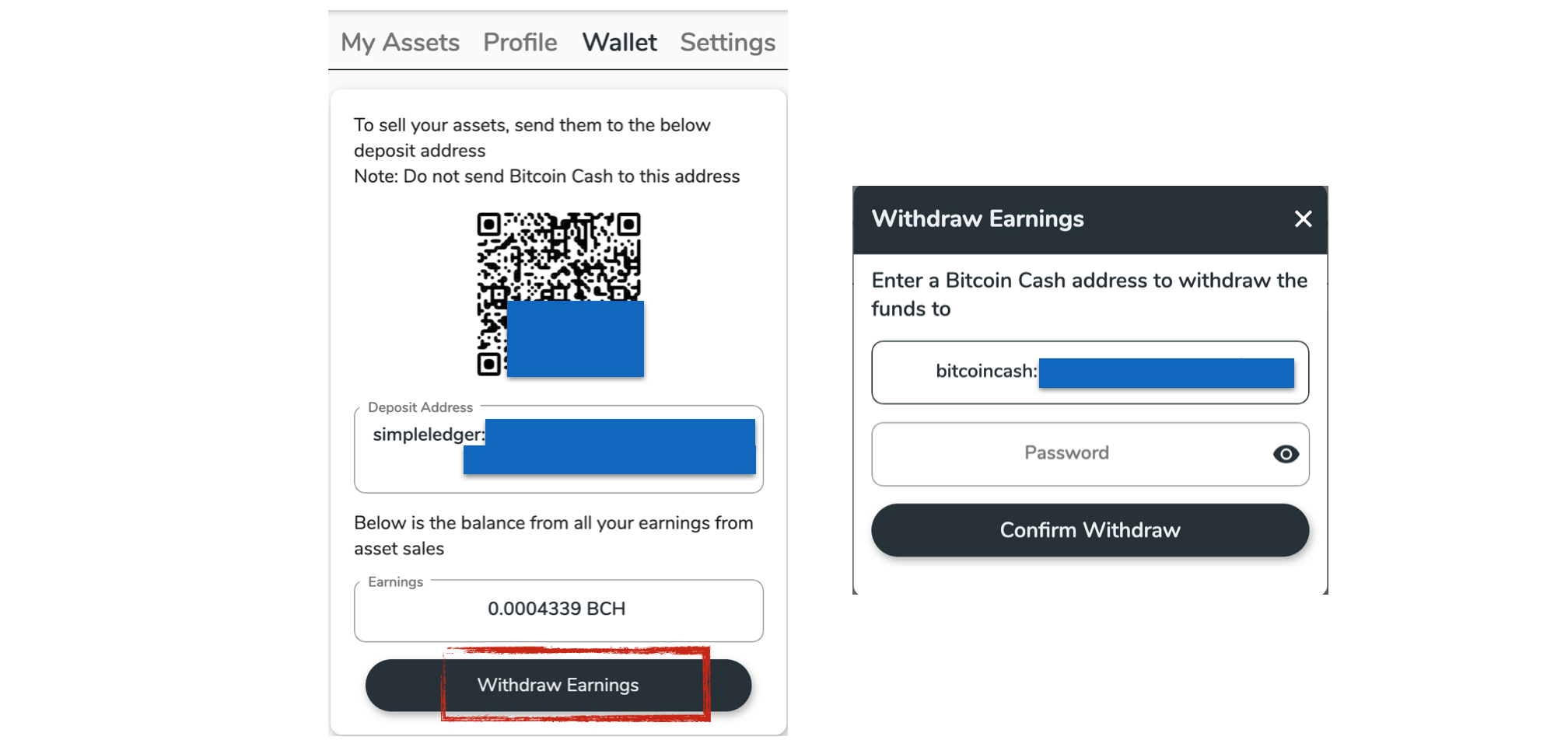
Task: Close the Withdraw Earnings dialog
Action: (1303, 219)
